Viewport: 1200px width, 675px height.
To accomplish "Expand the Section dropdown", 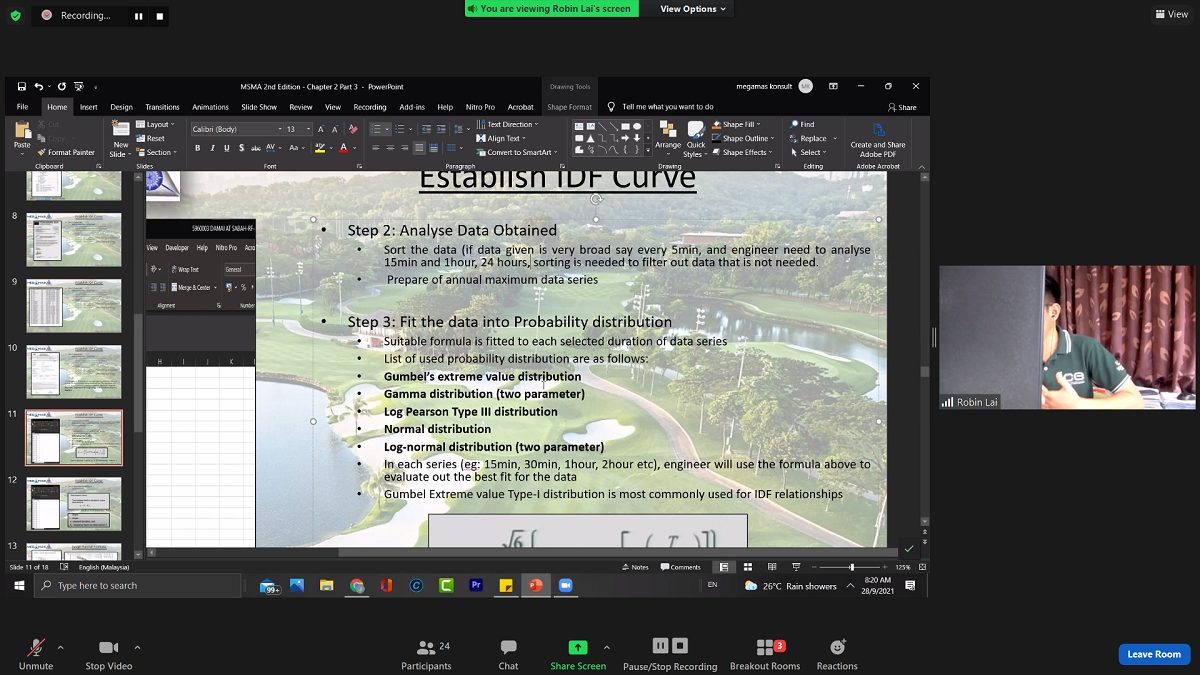I will [x=157, y=153].
